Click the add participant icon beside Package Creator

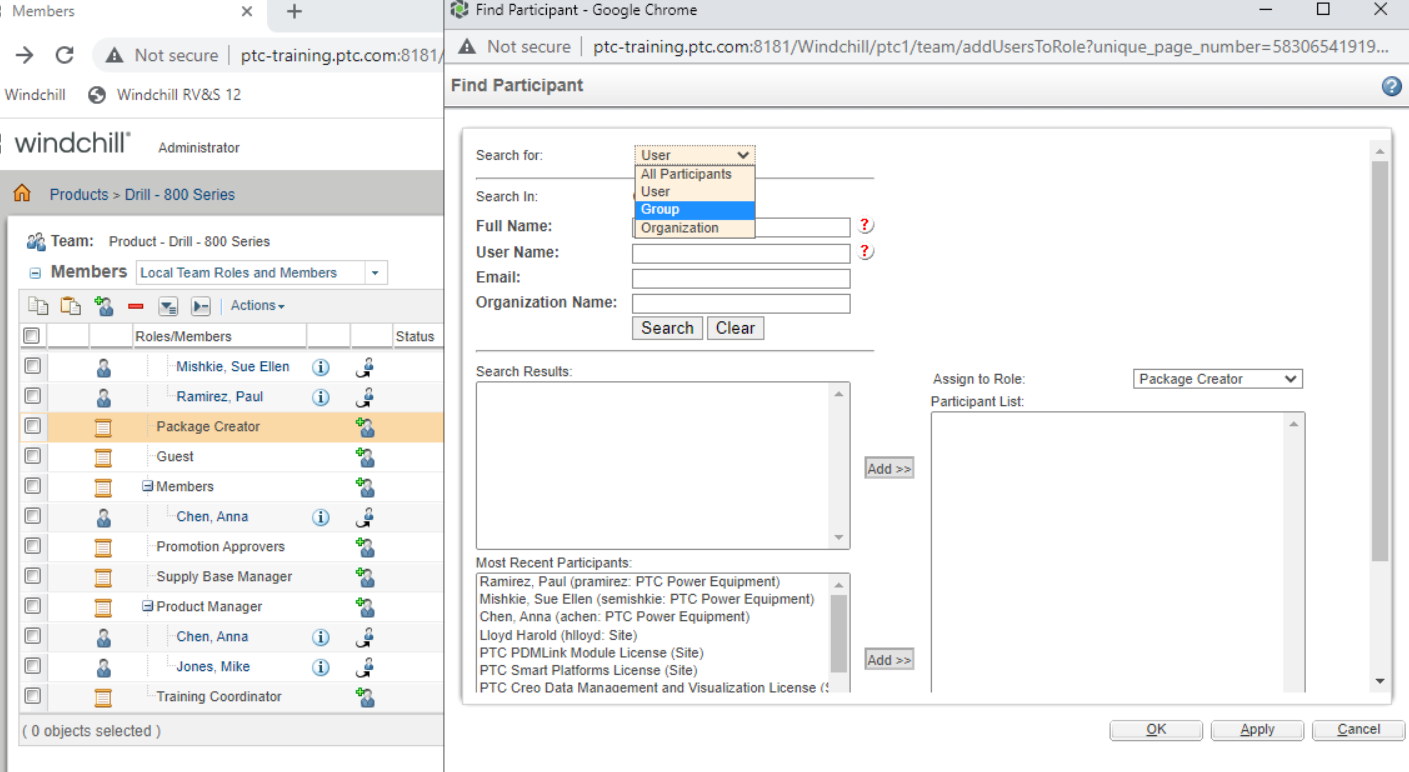(x=364, y=427)
